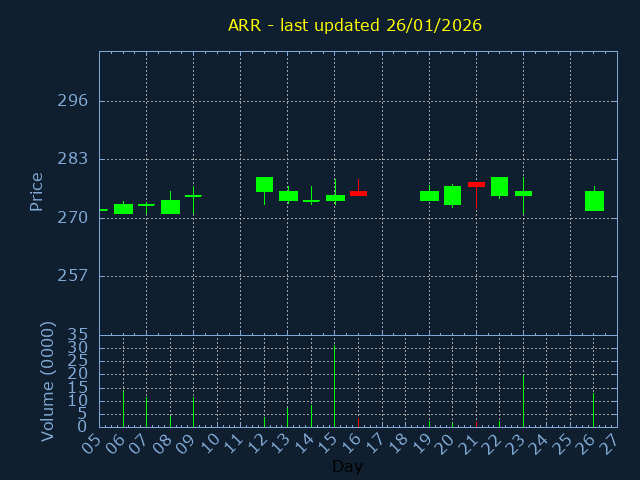Select the green candlestick for day 26

pyautogui.click(x=594, y=201)
